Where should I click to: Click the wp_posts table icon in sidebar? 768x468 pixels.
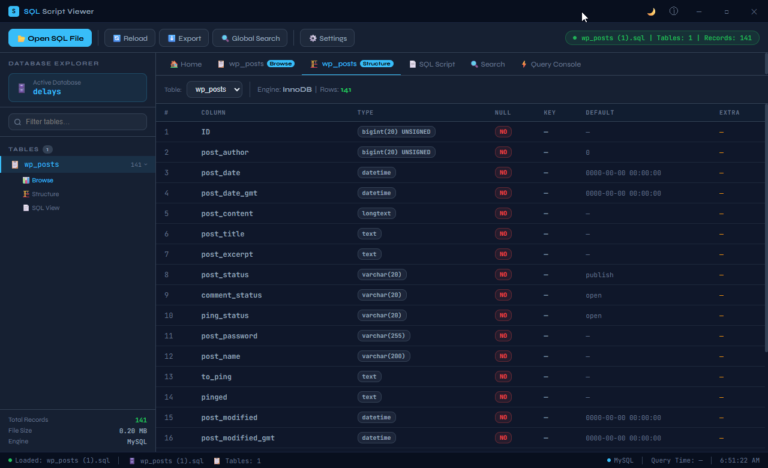[15, 165]
